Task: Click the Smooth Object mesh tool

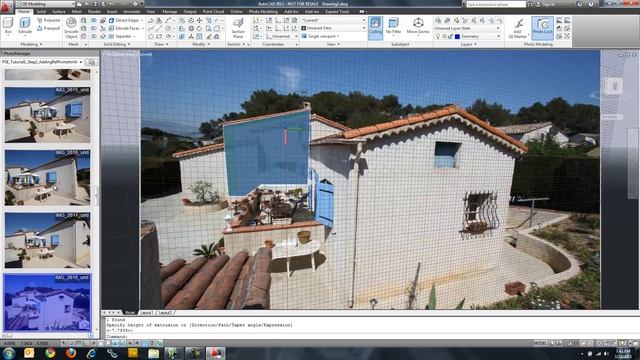Action: pyautogui.click(x=71, y=28)
